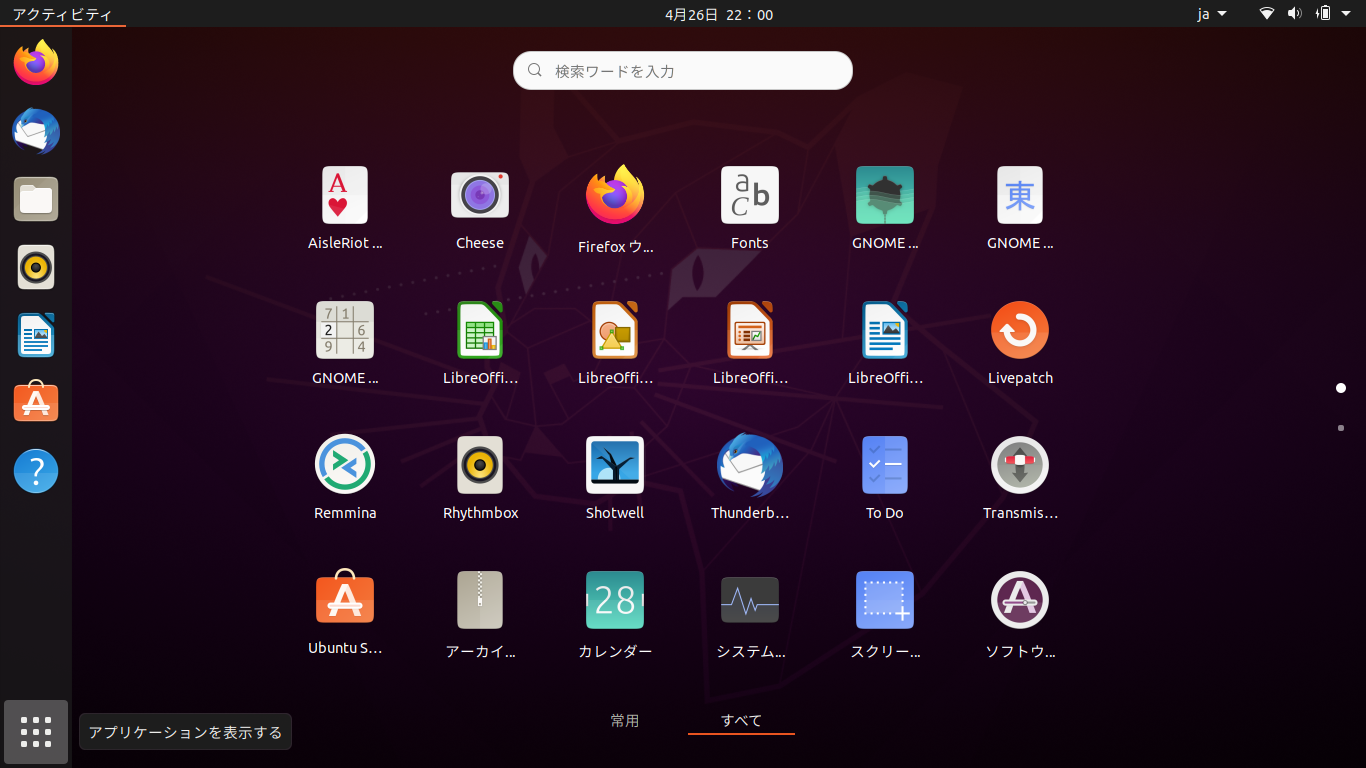1366x768 pixels.
Task: Click the Wi-Fi status icon
Action: click(x=1267, y=14)
